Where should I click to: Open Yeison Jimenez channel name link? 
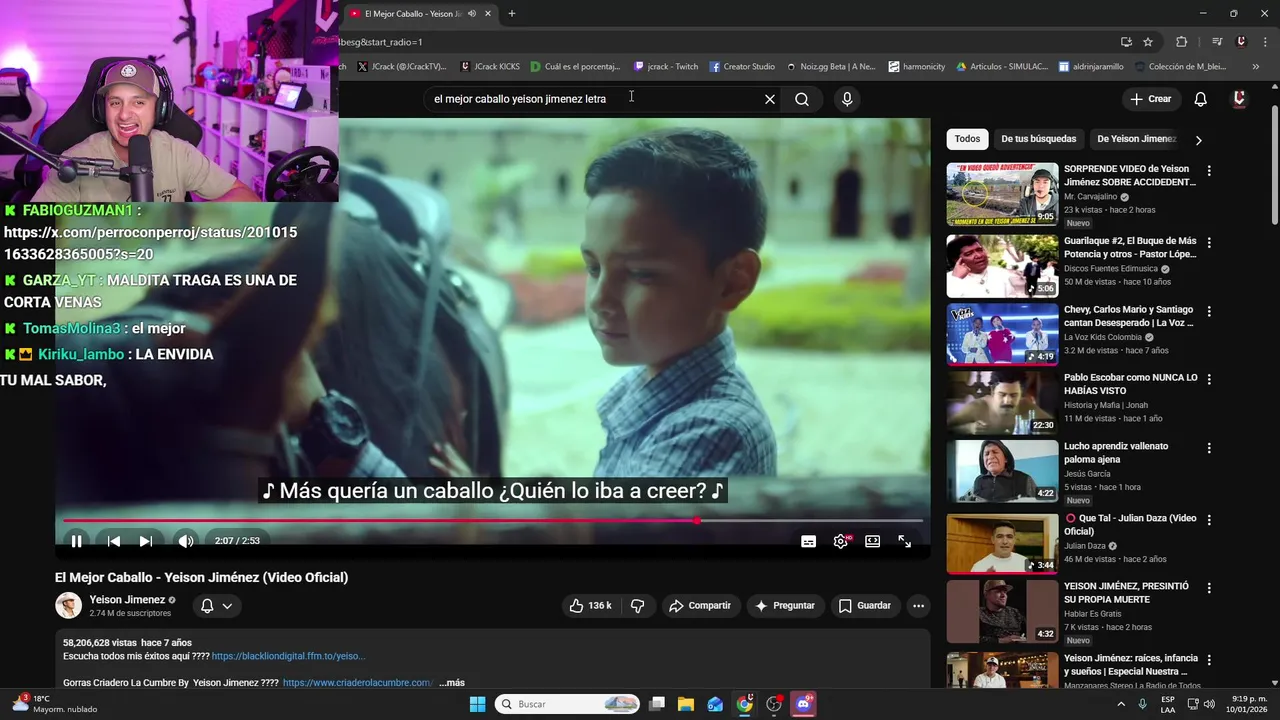(127, 600)
